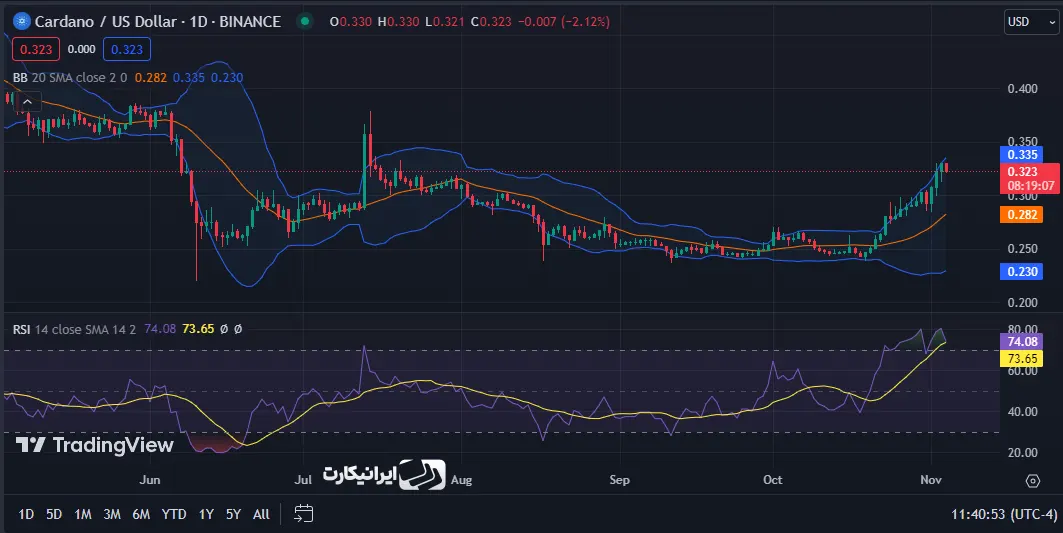Collapse the indicator legend with chevron arrow

[27, 101]
